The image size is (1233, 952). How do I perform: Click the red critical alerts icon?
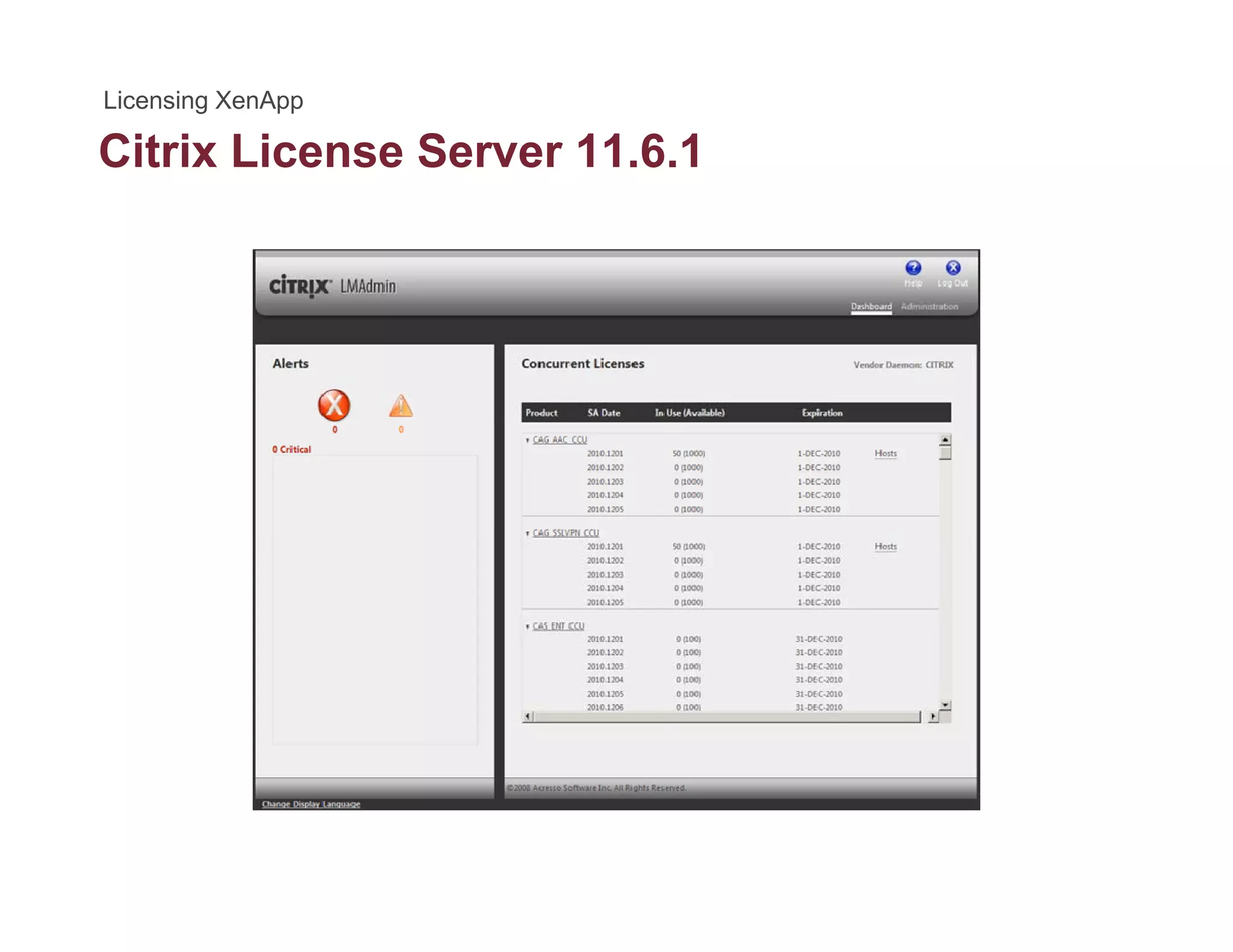point(334,405)
